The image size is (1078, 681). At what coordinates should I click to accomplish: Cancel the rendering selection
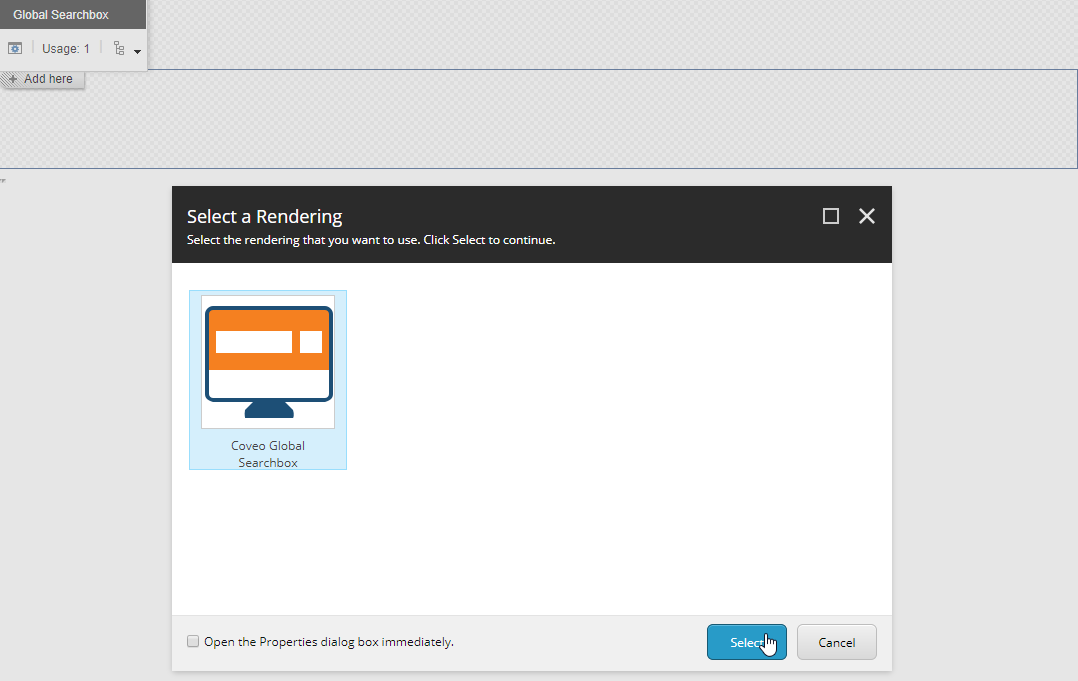click(x=836, y=642)
